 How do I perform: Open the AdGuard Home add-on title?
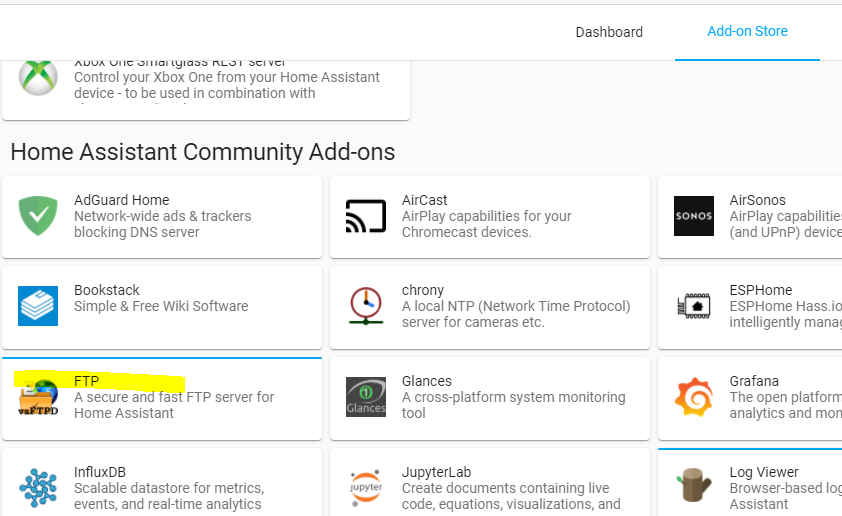click(x=121, y=200)
